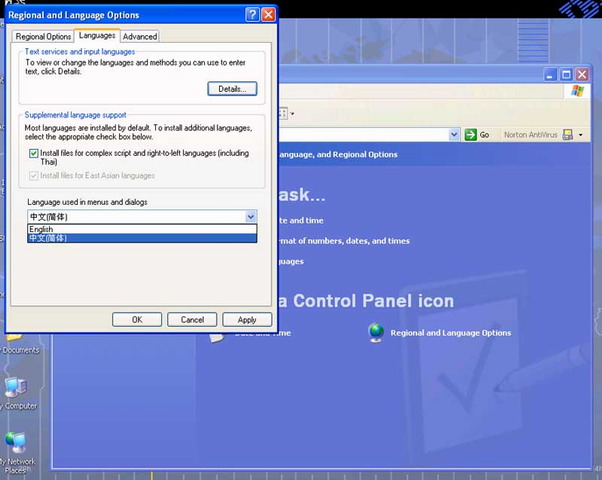The width and height of the screenshot is (602, 480).
Task: Open the Norton AntiVirus dropdown arrow
Action: (x=581, y=135)
